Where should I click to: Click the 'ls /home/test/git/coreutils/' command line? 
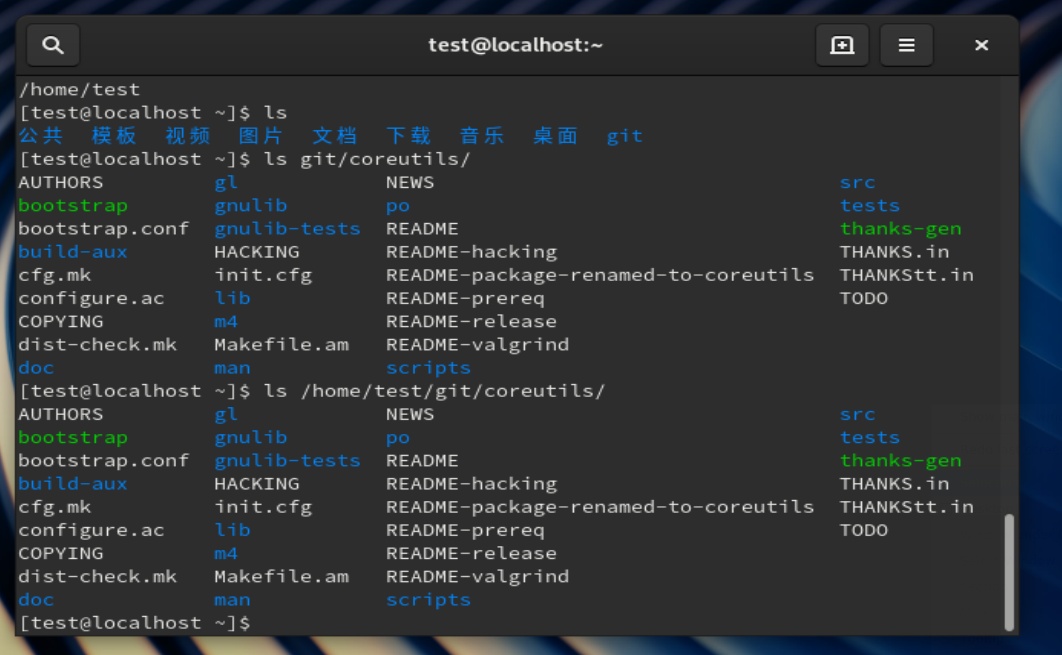[312, 391]
